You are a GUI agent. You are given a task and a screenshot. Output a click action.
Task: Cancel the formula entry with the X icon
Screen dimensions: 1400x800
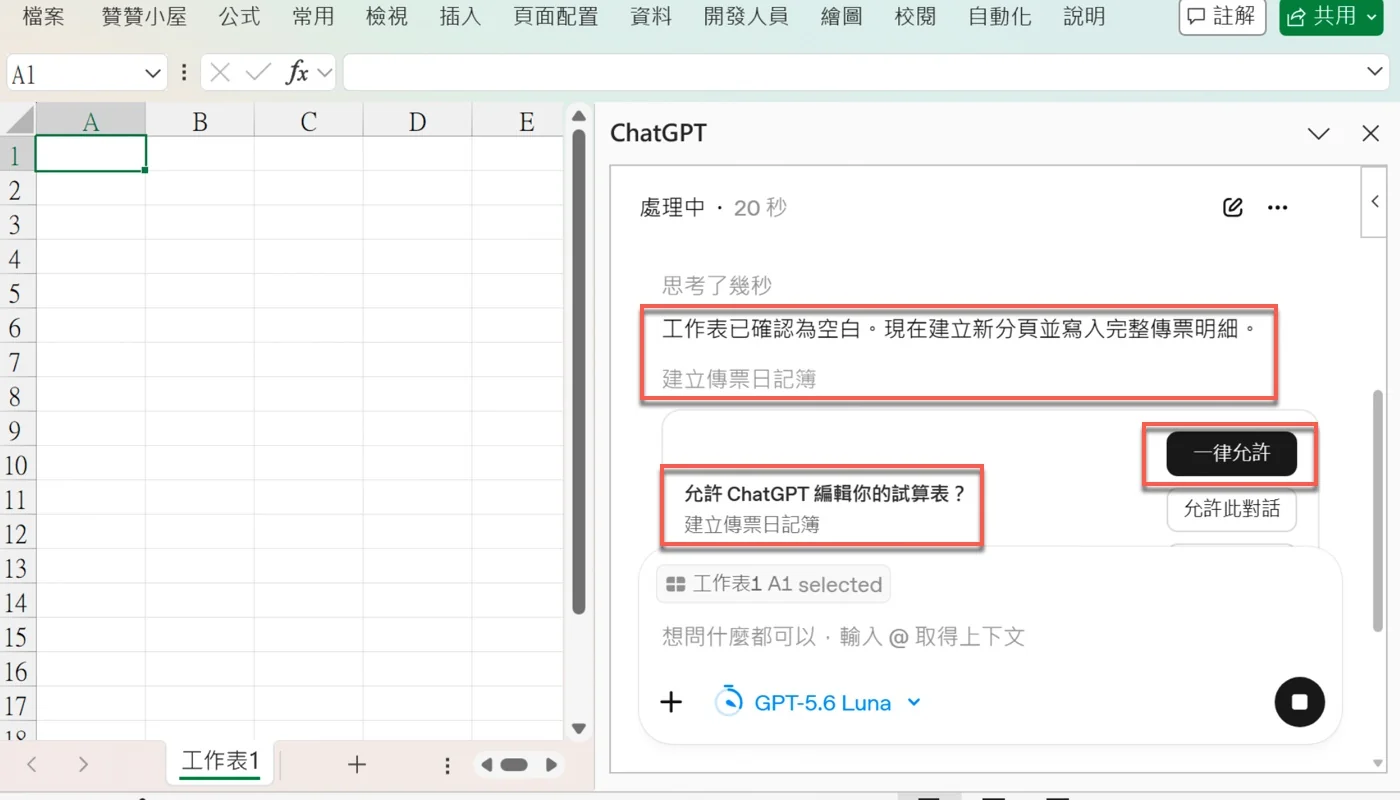point(221,73)
